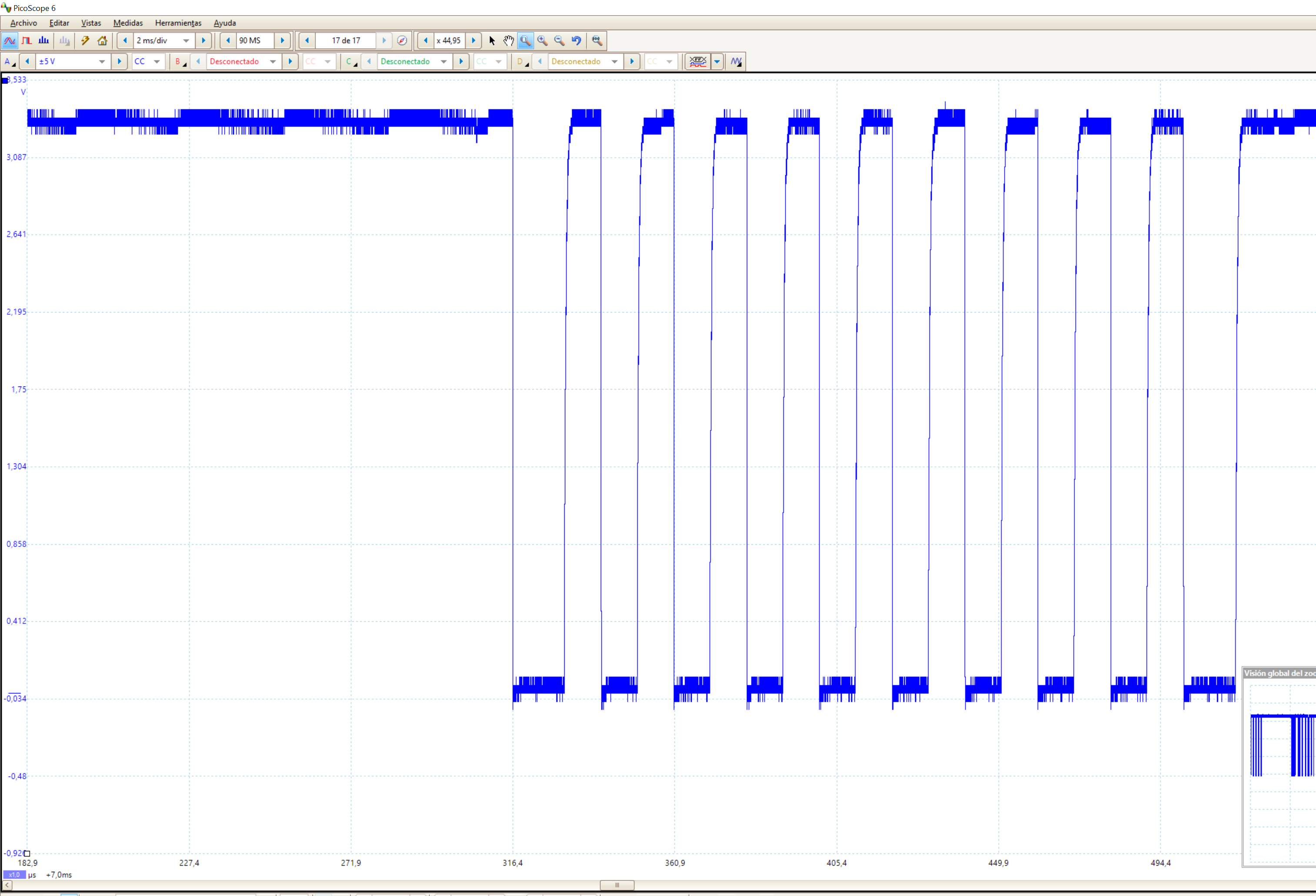Go to previous waveform buffer
Screen dimensions: 1316x896
[x=307, y=41]
